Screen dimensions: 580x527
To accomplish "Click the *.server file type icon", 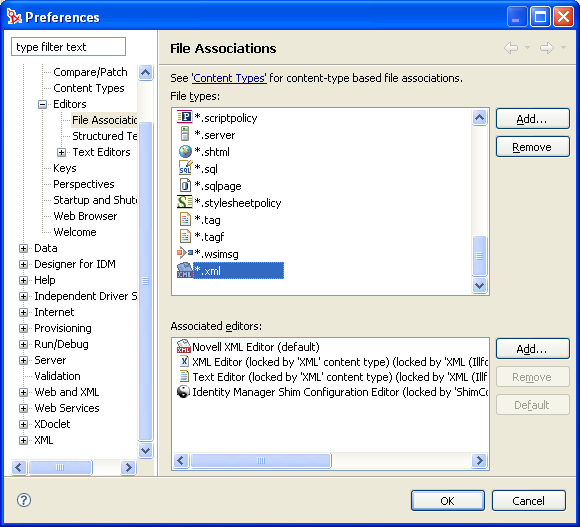I will coord(185,135).
